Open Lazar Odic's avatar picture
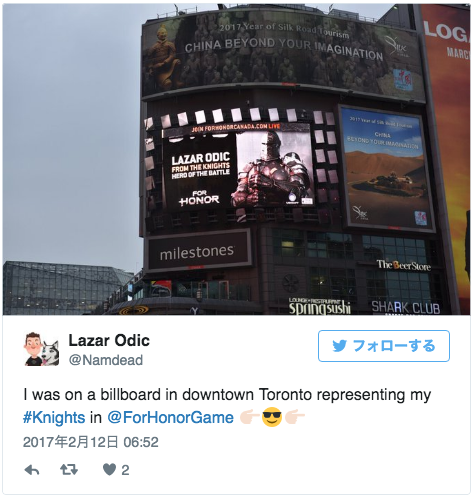The width and height of the screenshot is (474, 498). click(41, 349)
